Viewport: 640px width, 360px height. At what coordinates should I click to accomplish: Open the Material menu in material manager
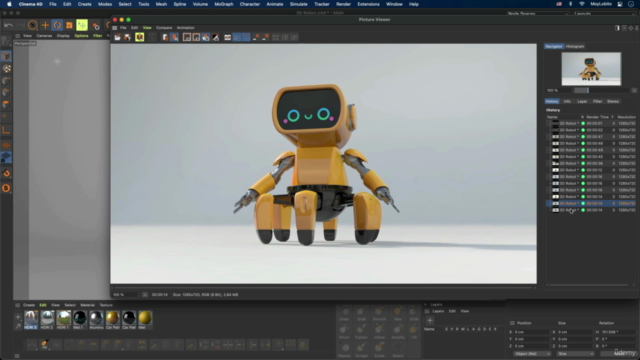87,305
